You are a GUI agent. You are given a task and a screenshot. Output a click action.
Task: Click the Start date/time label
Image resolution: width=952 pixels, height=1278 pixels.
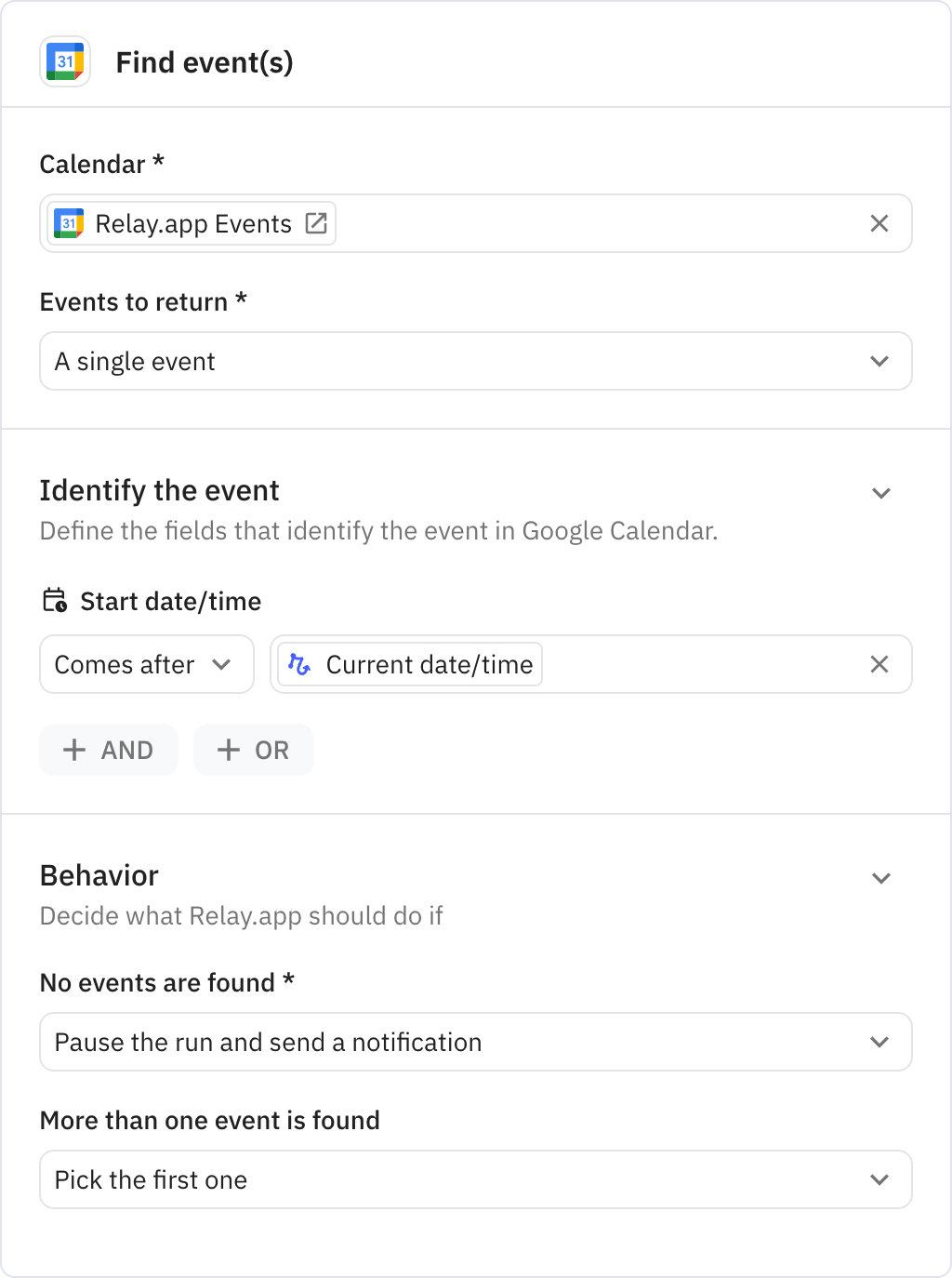pyautogui.click(x=171, y=601)
